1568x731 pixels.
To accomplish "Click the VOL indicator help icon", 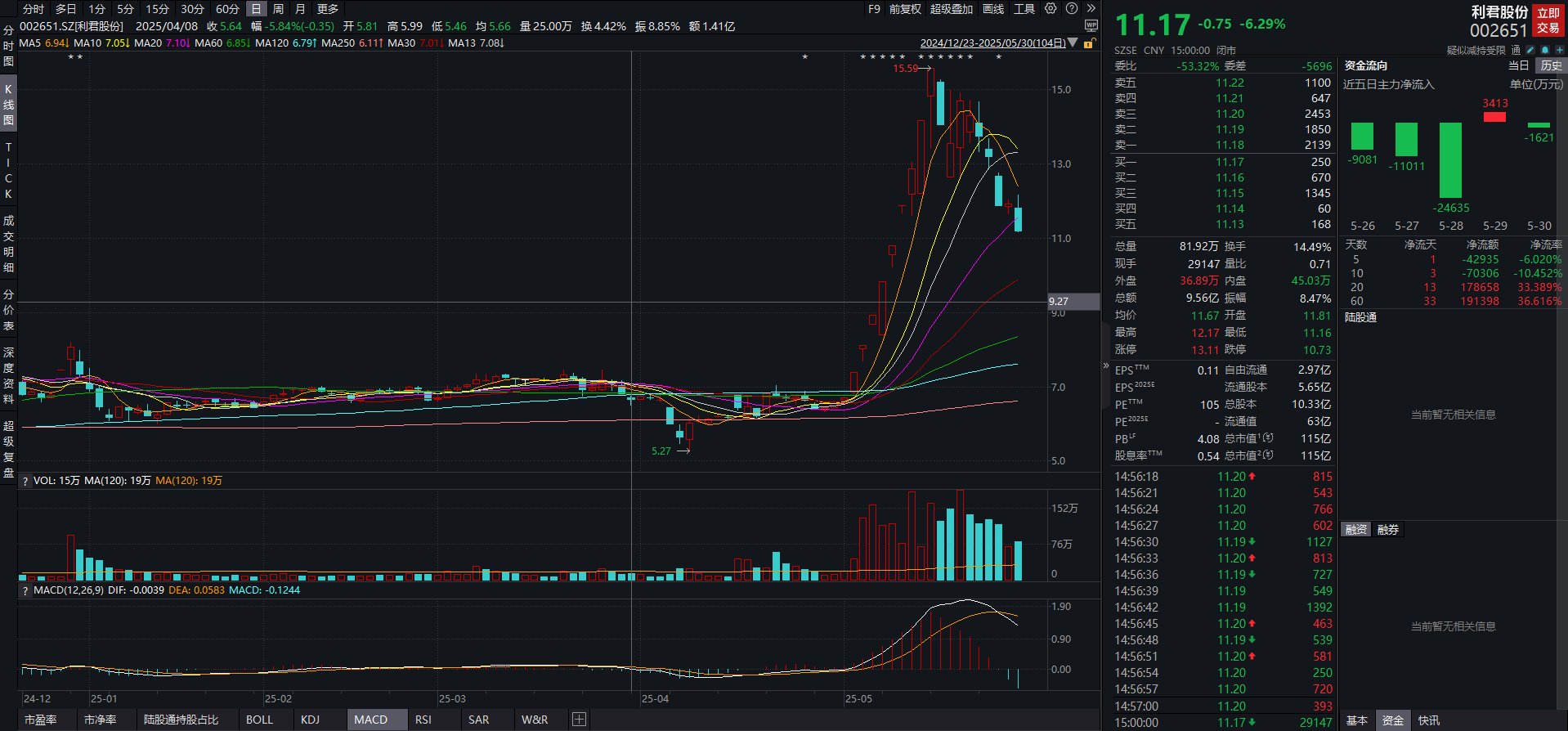I will [x=25, y=482].
